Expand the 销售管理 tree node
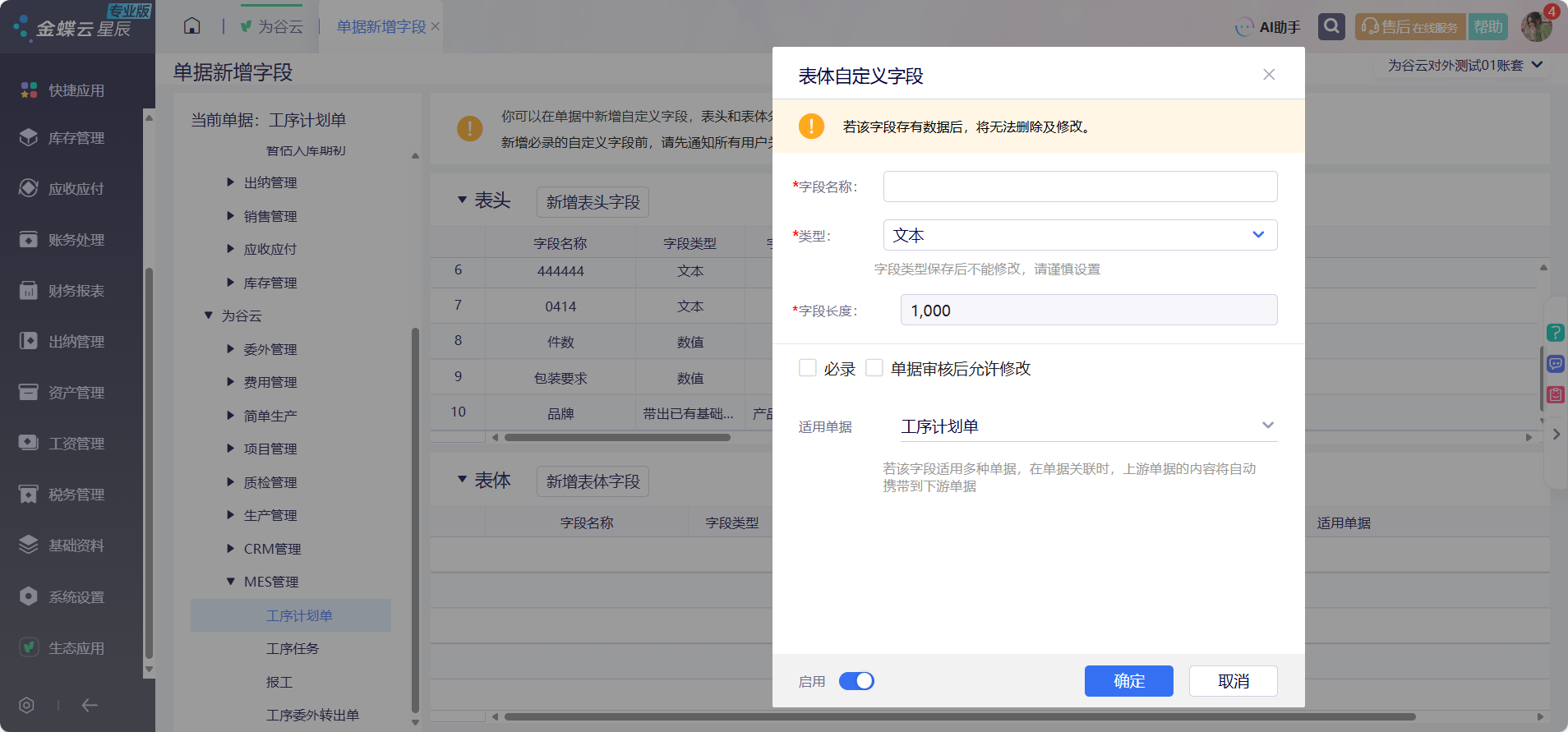The width and height of the screenshot is (1568, 732). tap(231, 216)
